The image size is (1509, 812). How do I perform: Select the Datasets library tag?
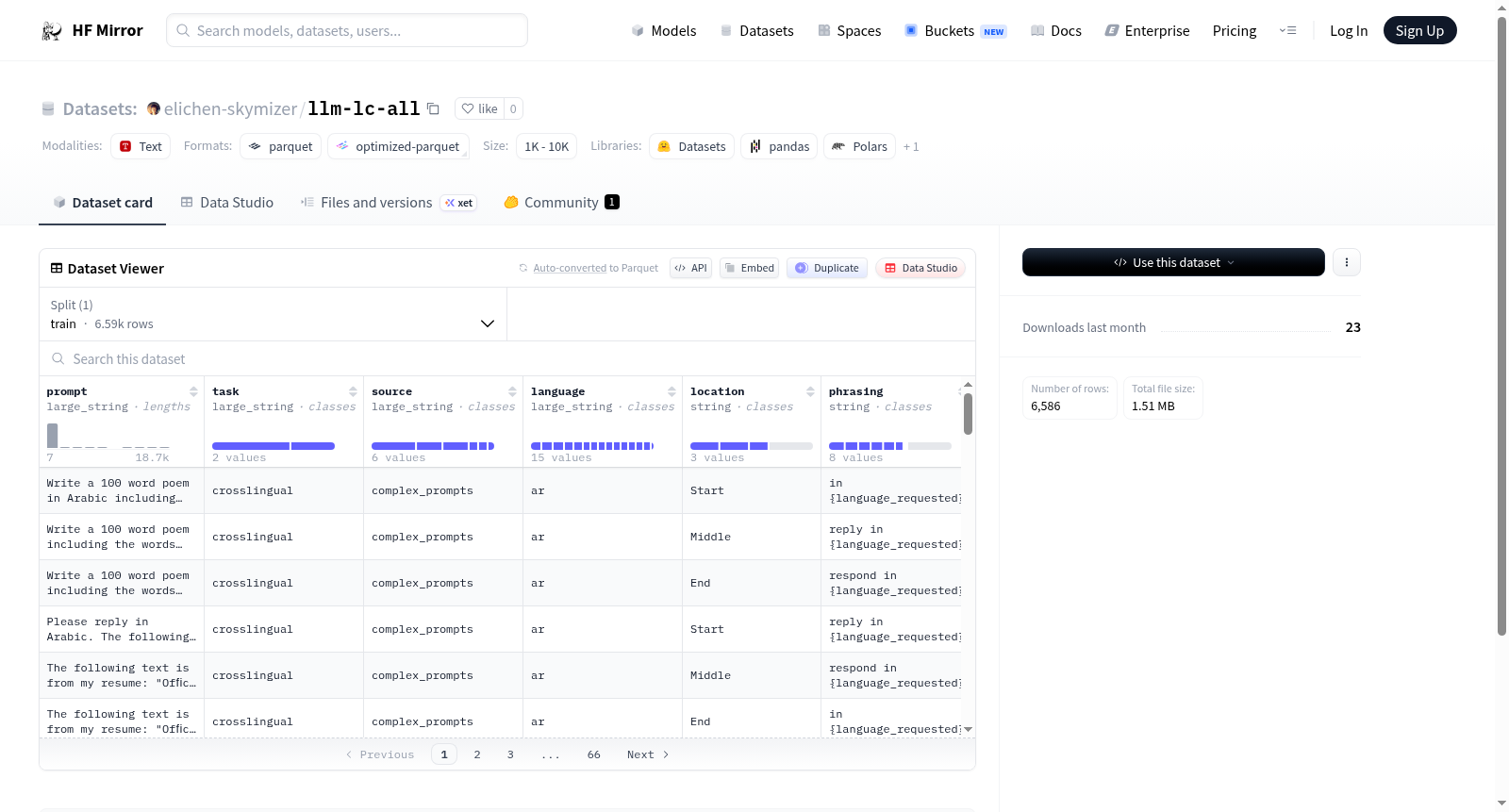tap(691, 146)
